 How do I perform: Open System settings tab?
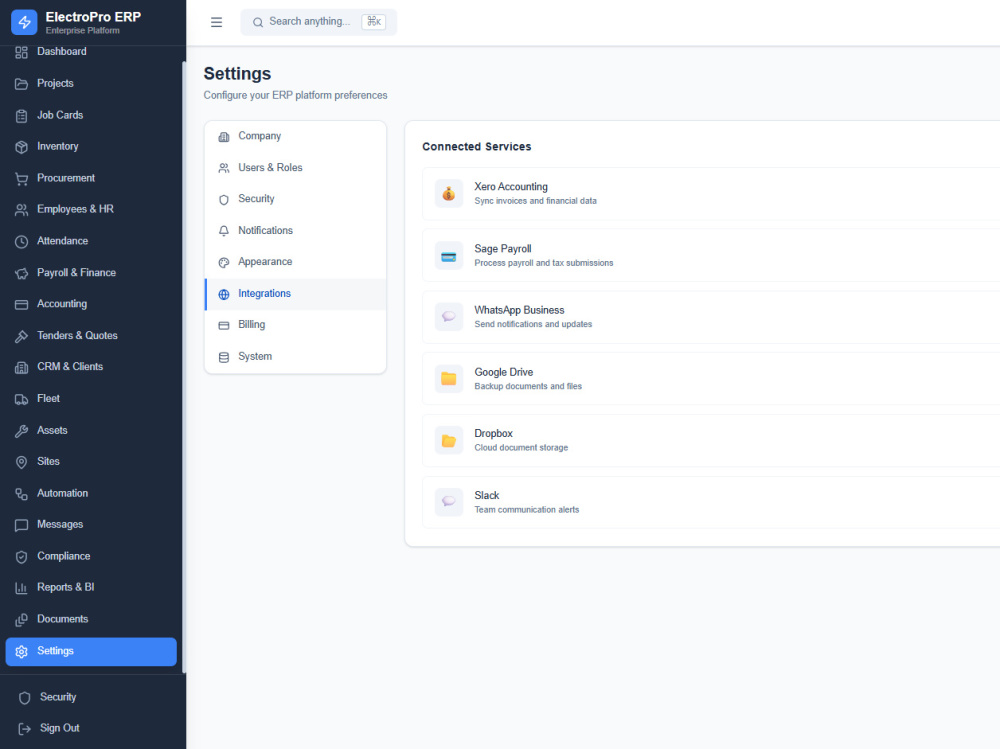pyautogui.click(x=295, y=357)
